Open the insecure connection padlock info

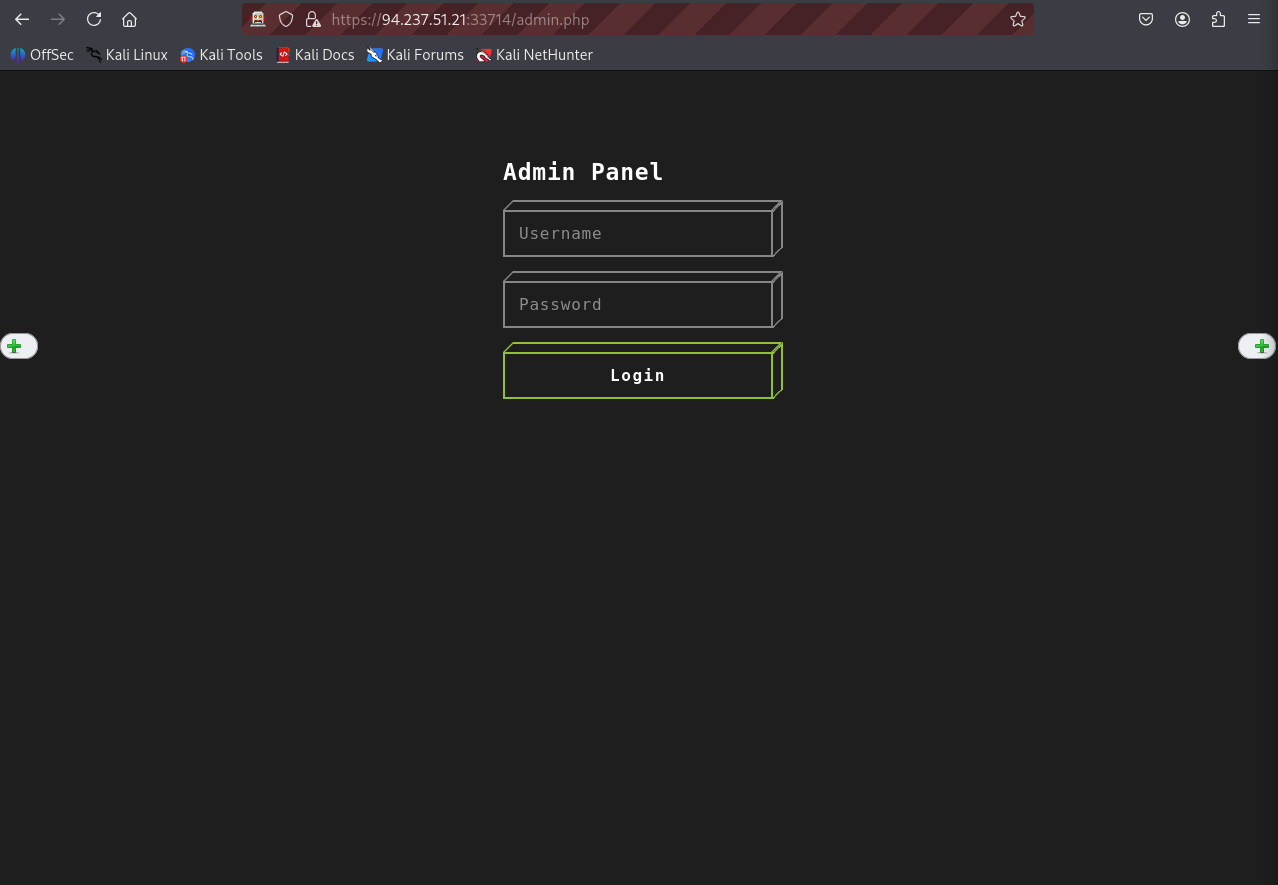tap(313, 19)
